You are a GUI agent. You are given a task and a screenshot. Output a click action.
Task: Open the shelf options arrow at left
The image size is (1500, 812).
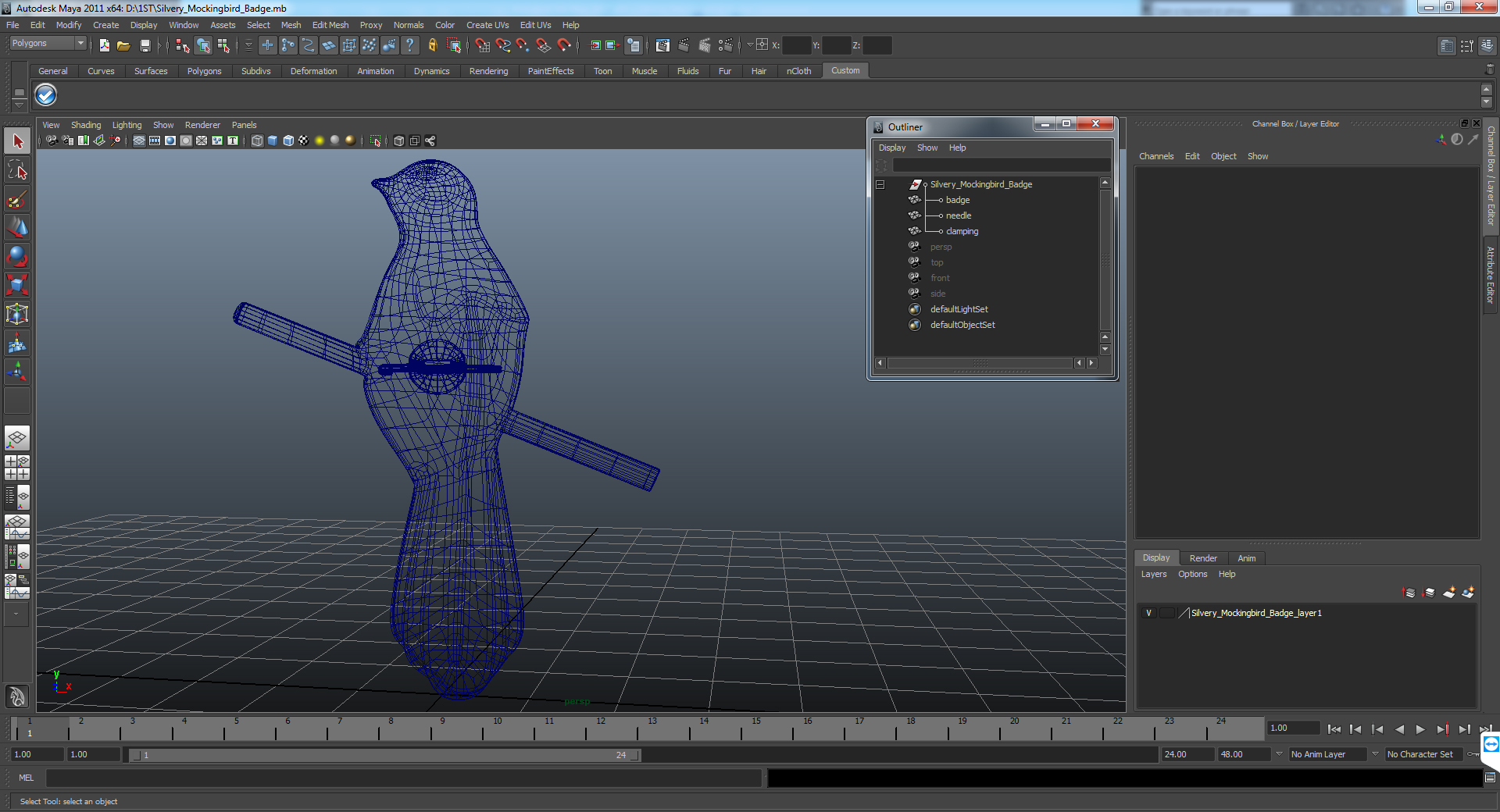pos(19,106)
